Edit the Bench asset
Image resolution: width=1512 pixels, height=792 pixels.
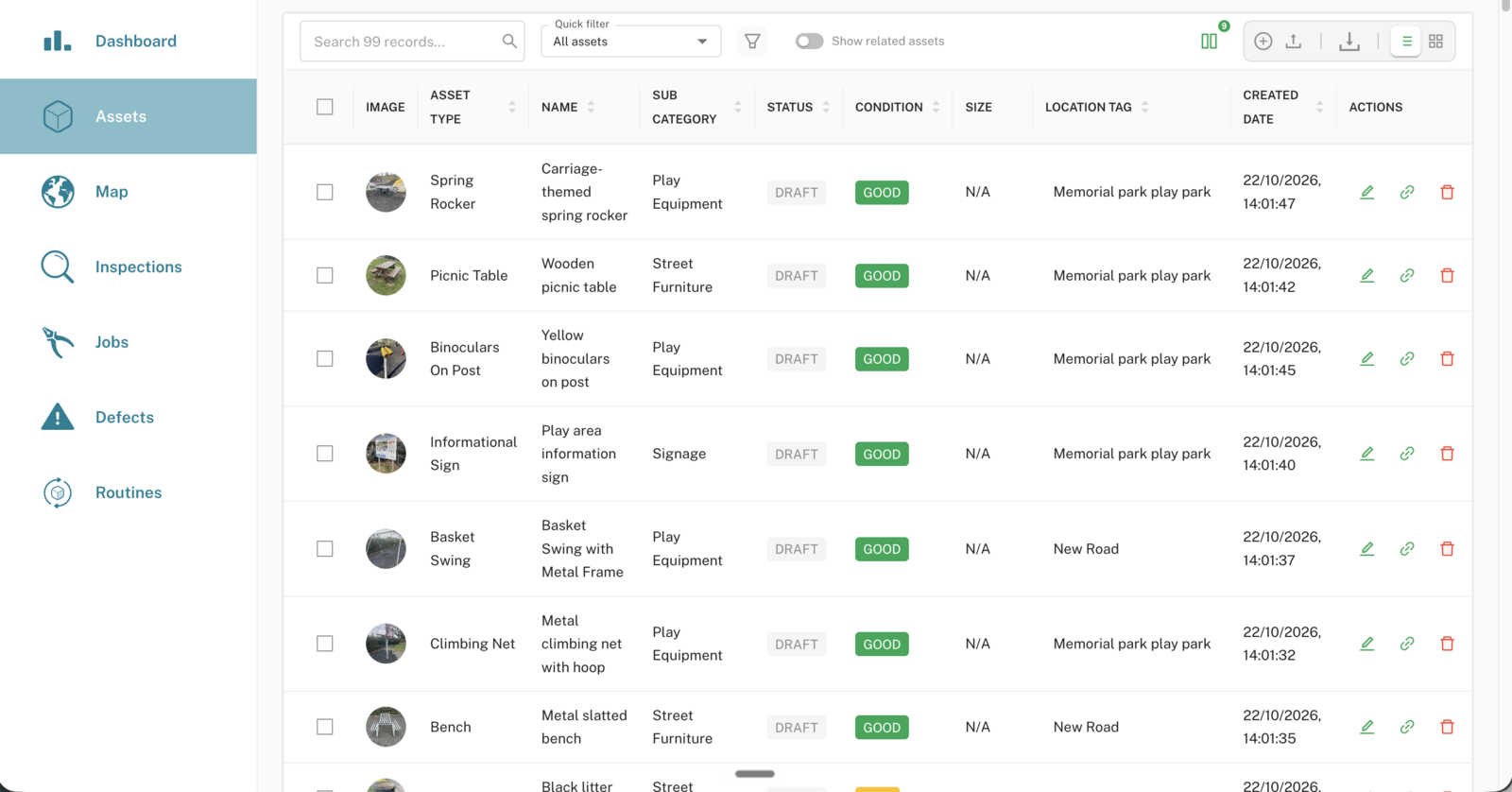(1366, 727)
